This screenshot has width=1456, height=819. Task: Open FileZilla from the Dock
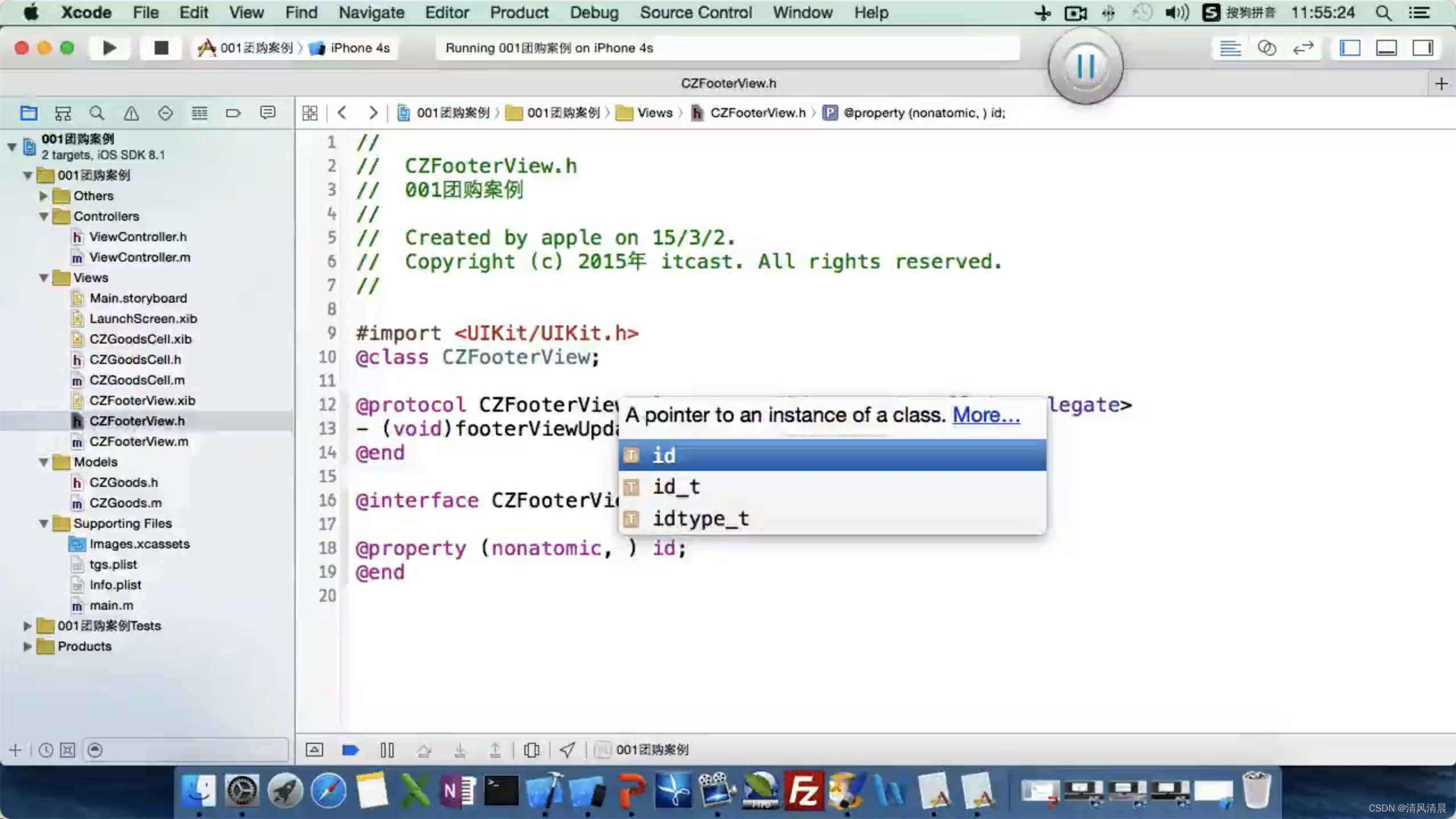click(803, 791)
